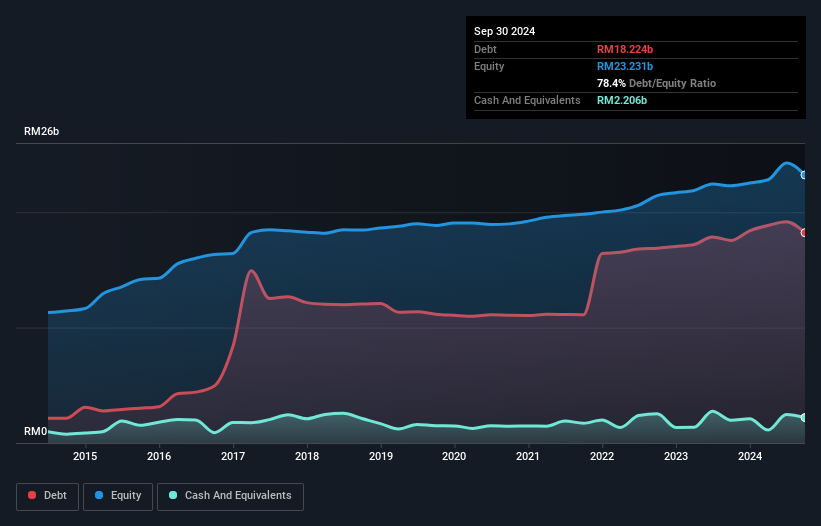Click the 2023 x-axis label
This screenshot has height=526, width=821.
676,456
